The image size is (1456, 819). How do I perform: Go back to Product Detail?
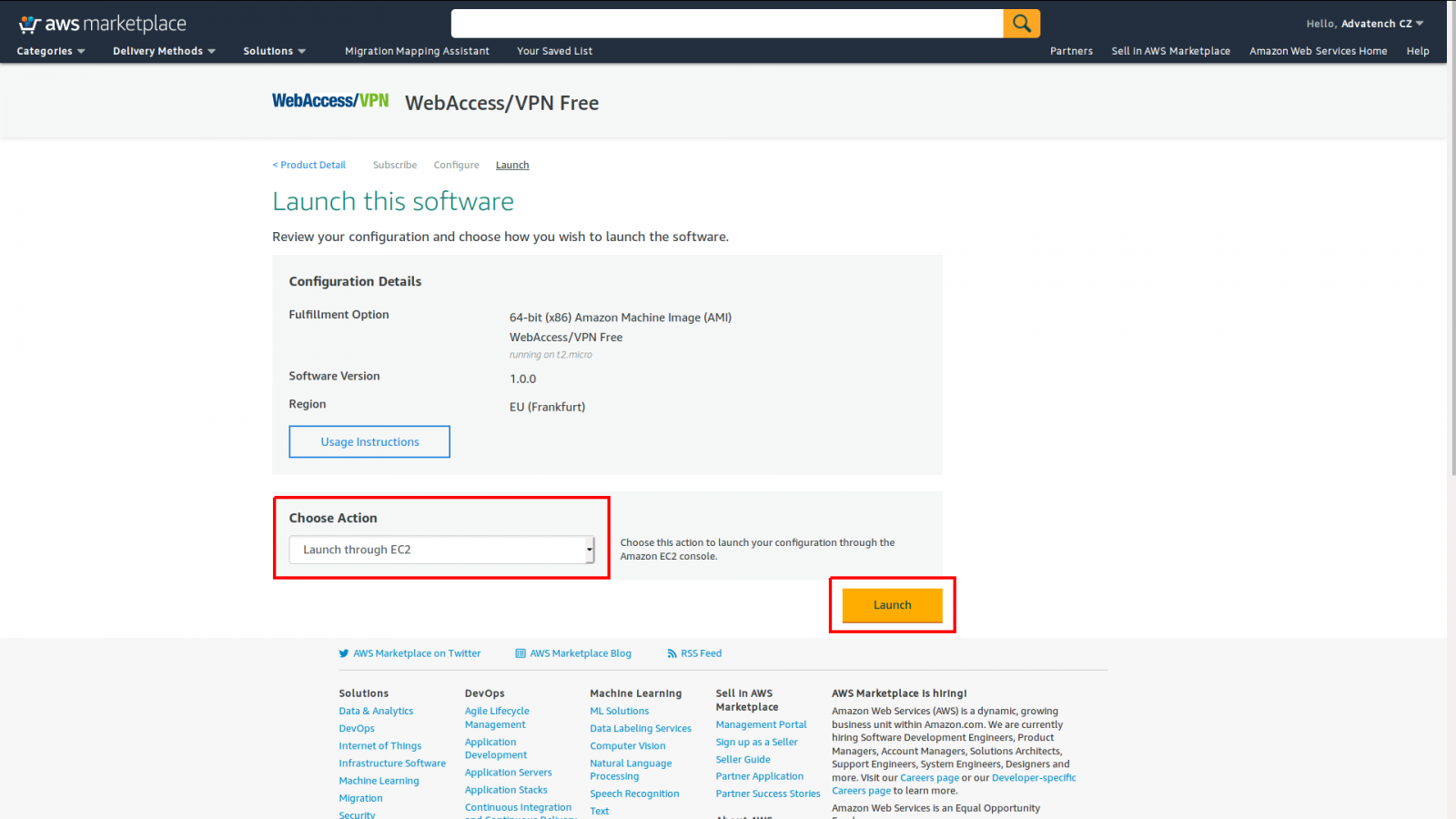[309, 166]
